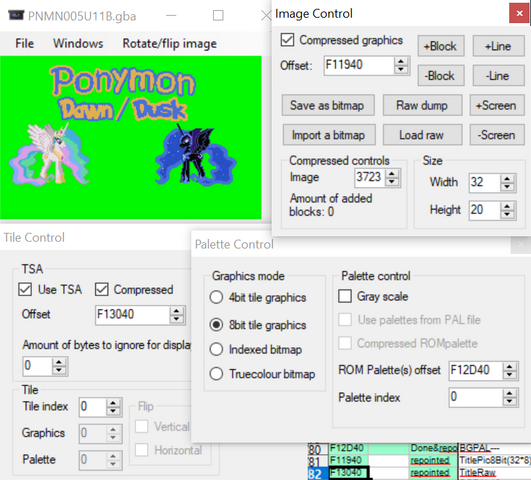Click the Height field showing 20

[484, 210]
